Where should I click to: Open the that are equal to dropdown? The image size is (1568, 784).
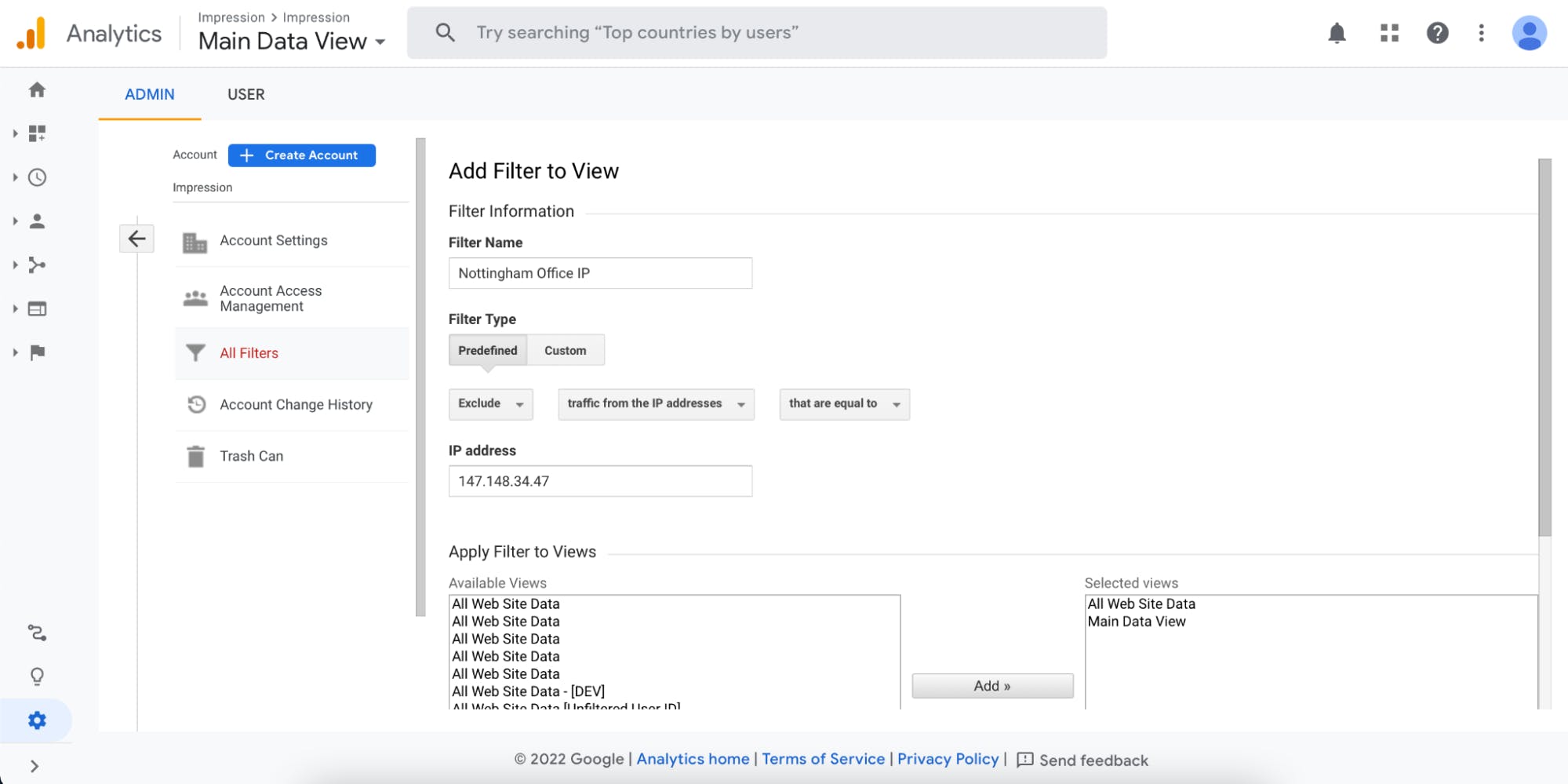845,404
